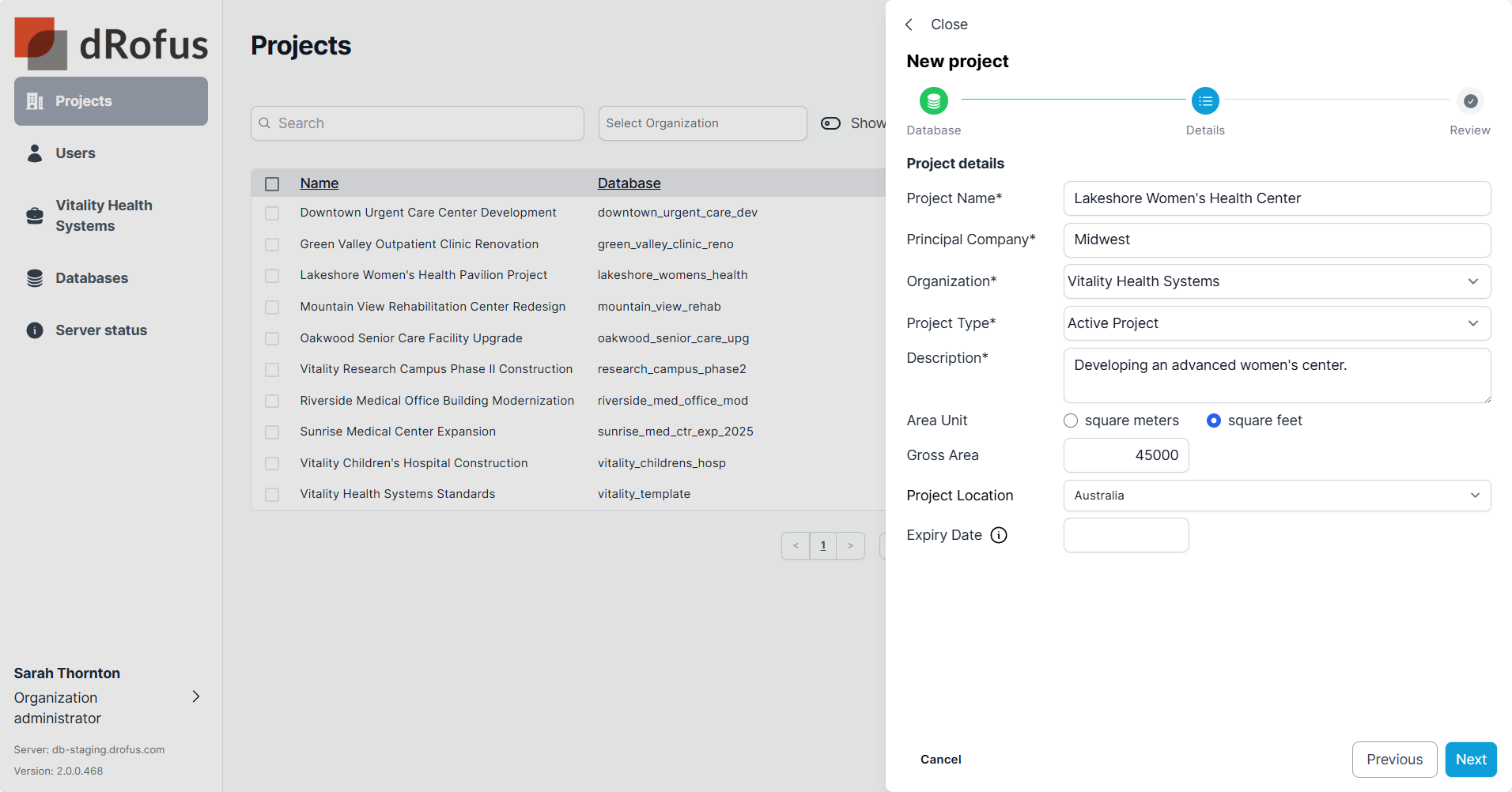Open the Project Type dropdown

(x=1276, y=323)
